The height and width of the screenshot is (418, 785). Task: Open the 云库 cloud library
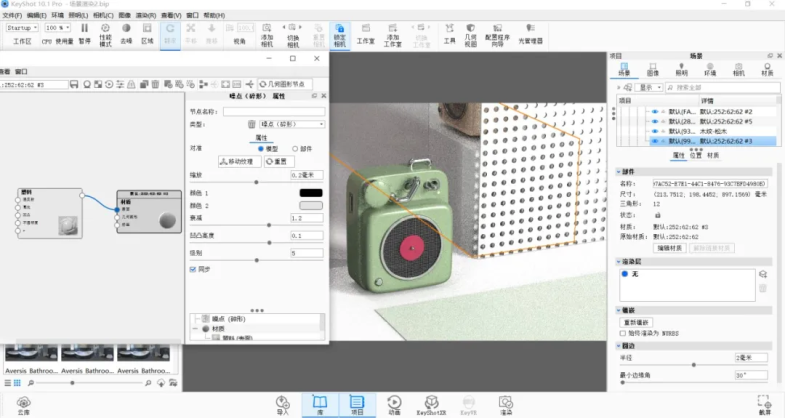pos(23,403)
